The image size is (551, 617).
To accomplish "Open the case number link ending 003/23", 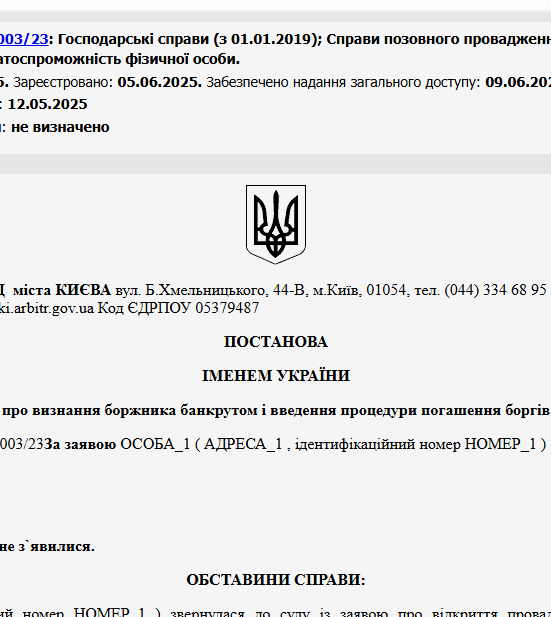I will pyautogui.click(x=24, y=39).
